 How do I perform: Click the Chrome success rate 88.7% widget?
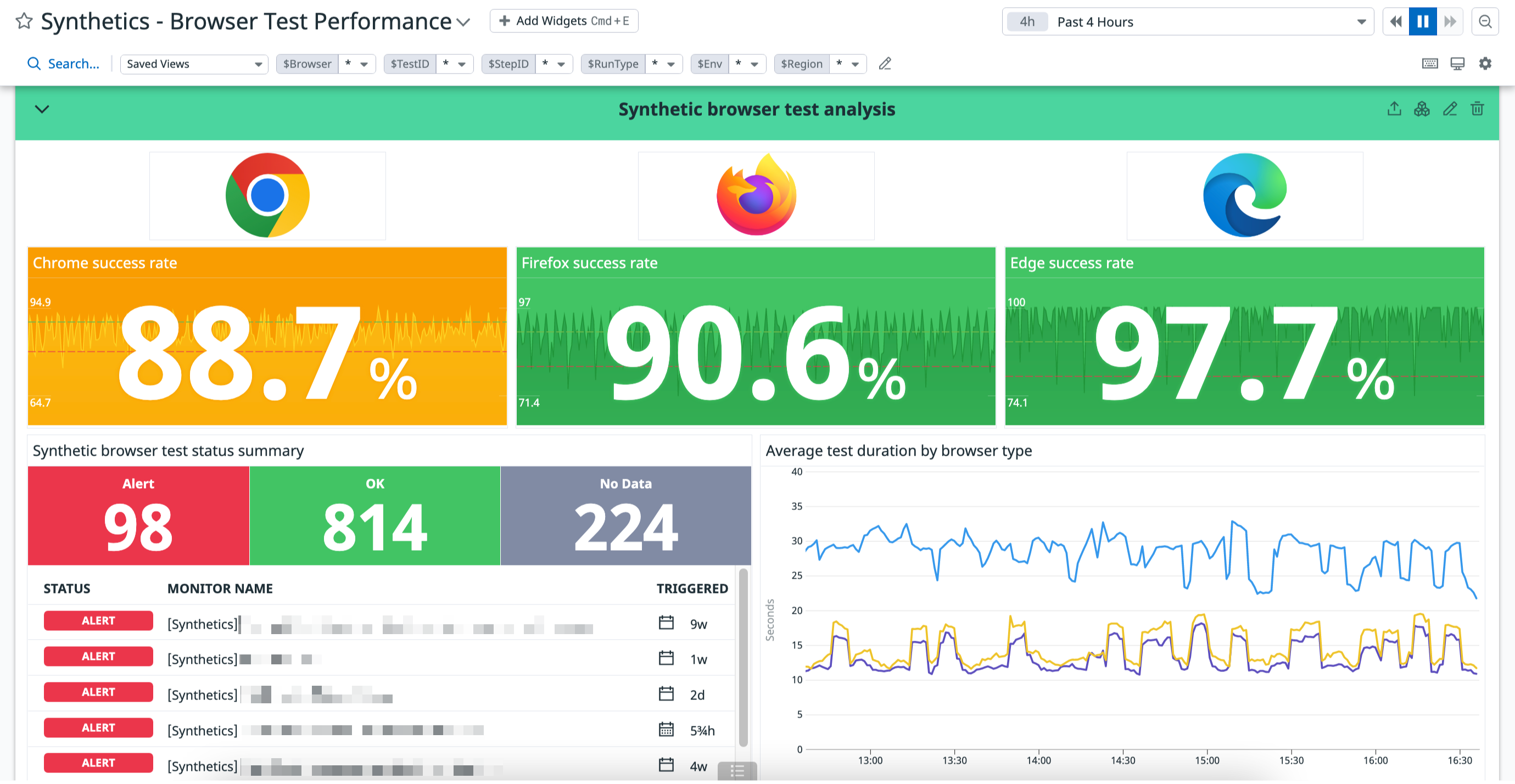pyautogui.click(x=267, y=337)
